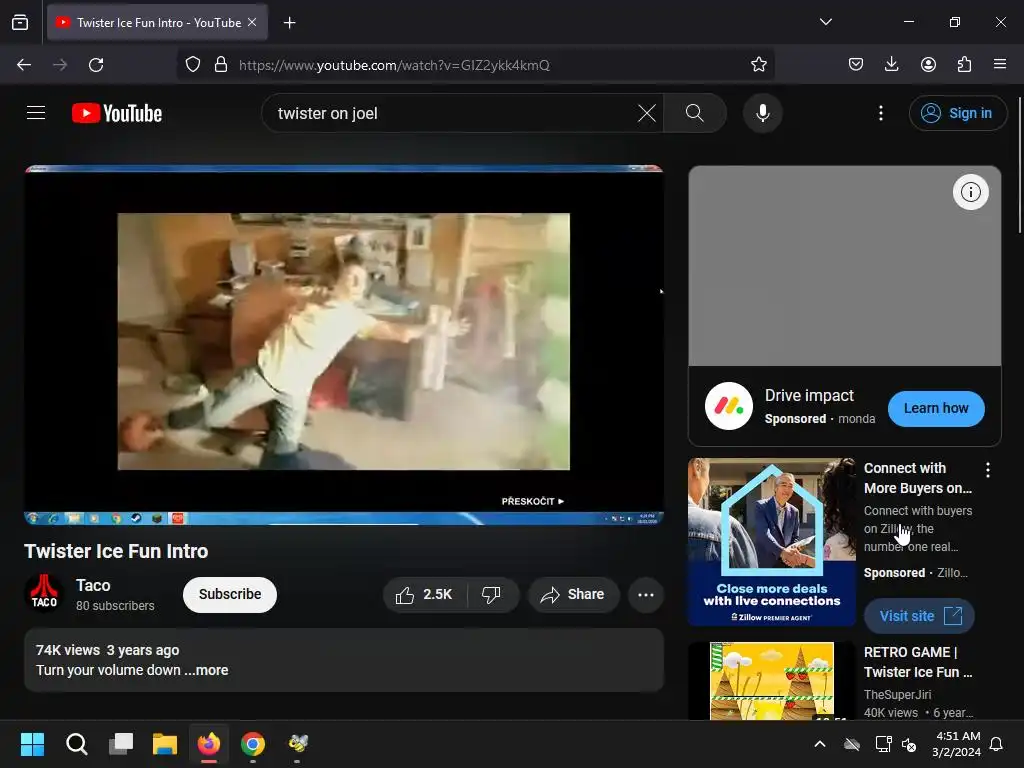Clear the search box with the X
1024x768 pixels.
[x=647, y=113]
